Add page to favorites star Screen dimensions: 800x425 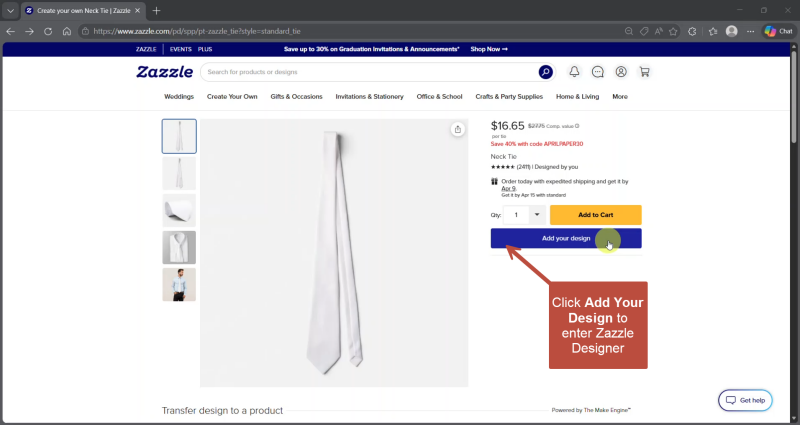click(673, 32)
